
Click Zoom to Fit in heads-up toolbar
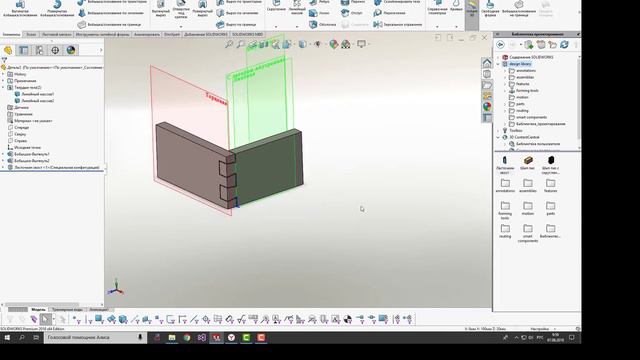(229, 44)
